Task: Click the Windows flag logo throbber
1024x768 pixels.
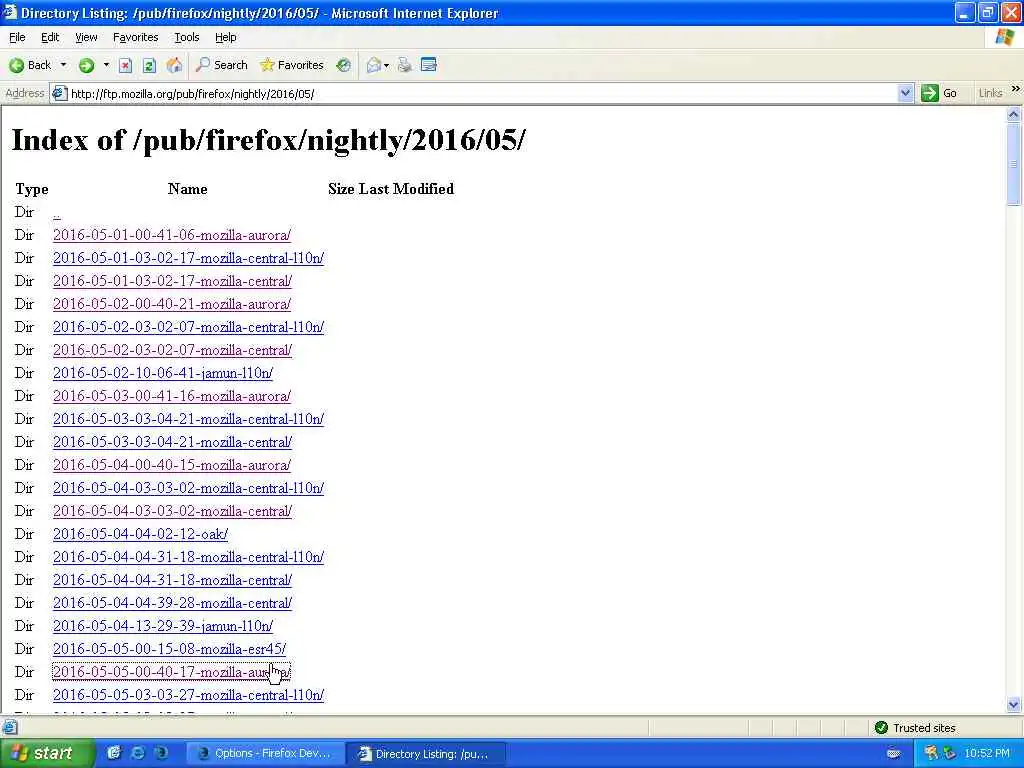Action: pos(1004,37)
